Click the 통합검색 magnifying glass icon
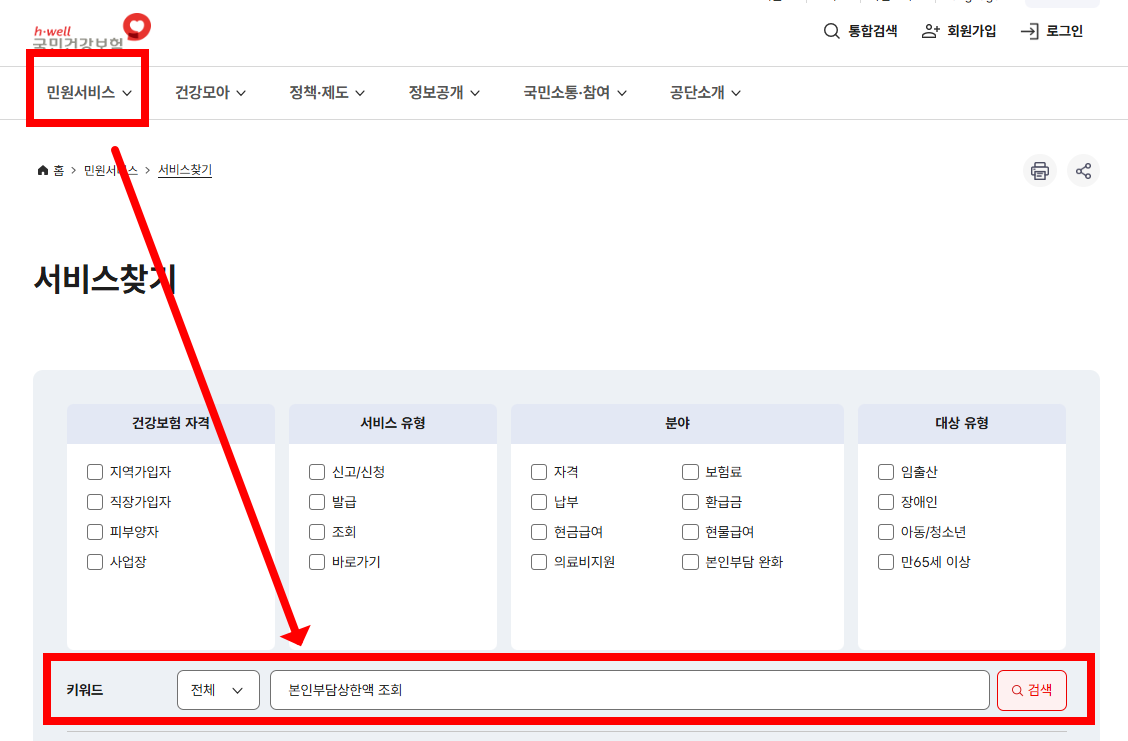1128x741 pixels. pos(832,31)
